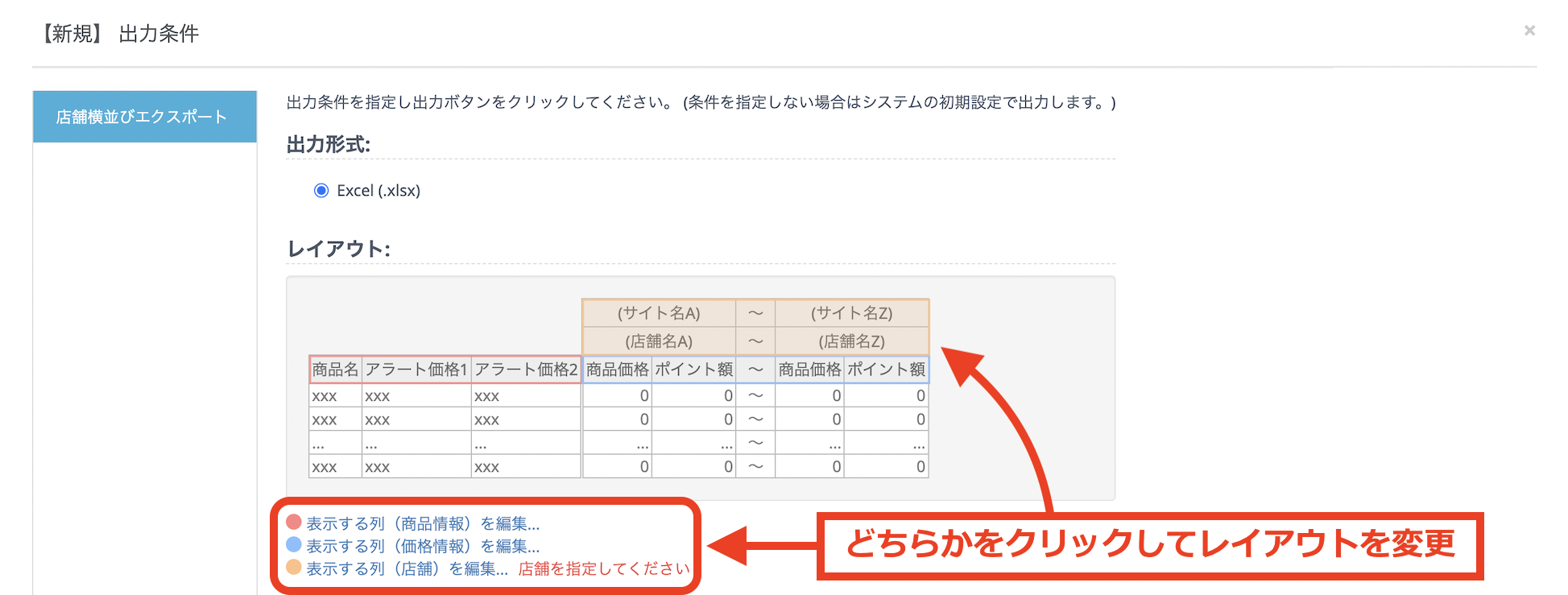The height and width of the screenshot is (595, 1568).
Task: Click the アラート価格2 column header
Action: pos(526,370)
